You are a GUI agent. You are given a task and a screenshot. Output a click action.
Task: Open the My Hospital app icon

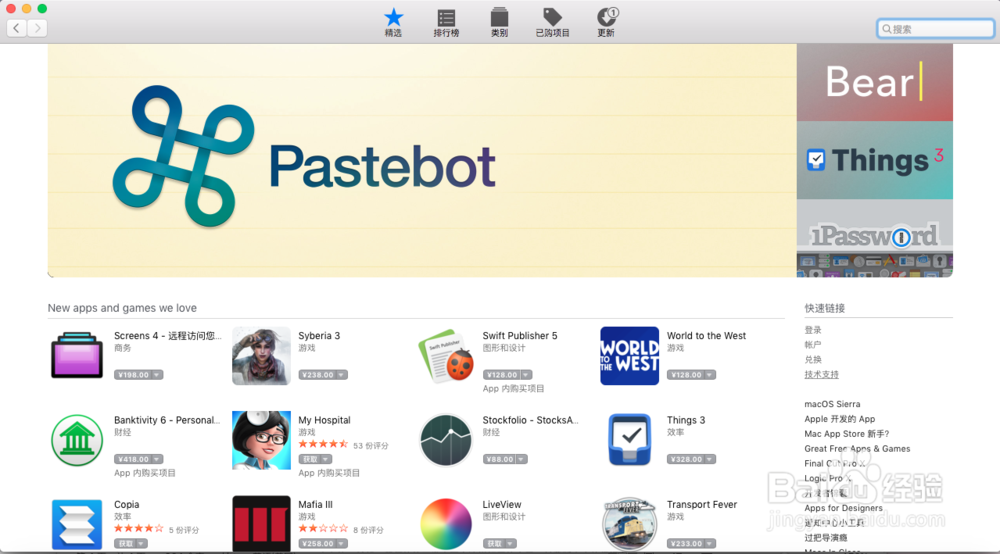[x=261, y=441]
